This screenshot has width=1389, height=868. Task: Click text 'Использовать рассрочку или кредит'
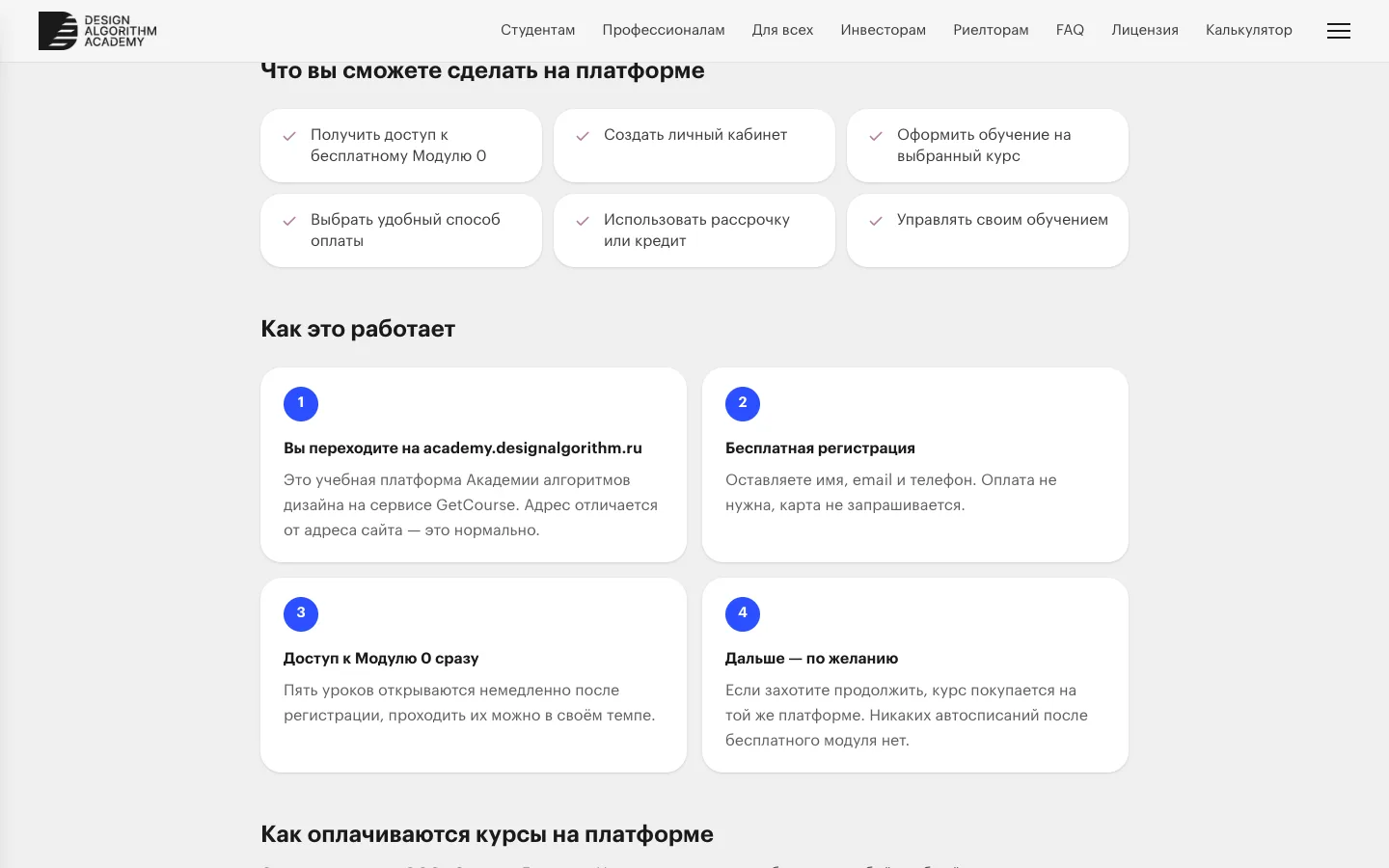pyautogui.click(x=696, y=231)
